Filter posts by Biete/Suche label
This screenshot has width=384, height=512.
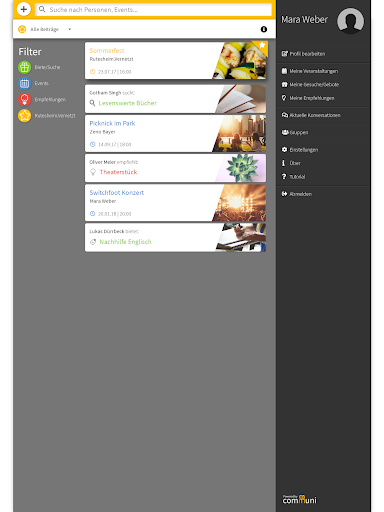[47, 67]
